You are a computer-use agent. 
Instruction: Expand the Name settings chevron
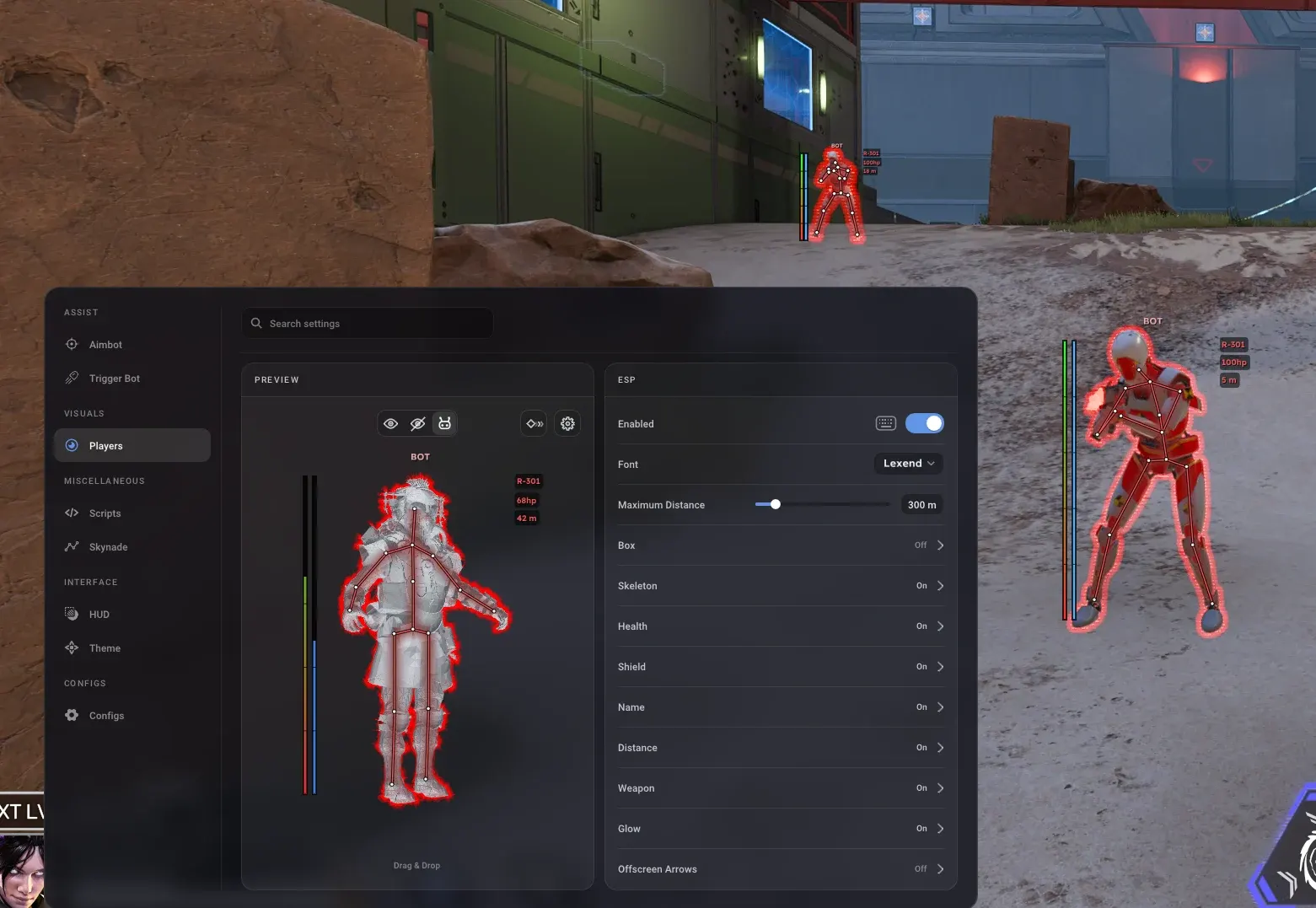(940, 707)
